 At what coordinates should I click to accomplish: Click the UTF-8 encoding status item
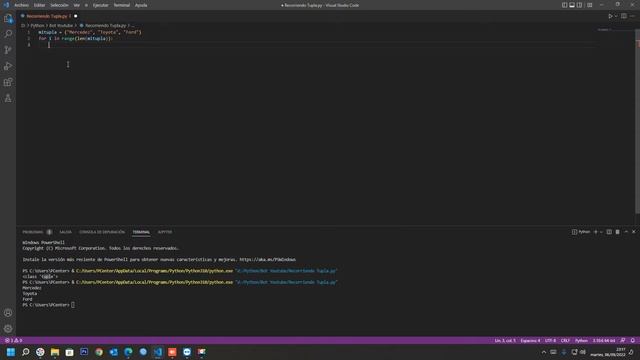[x=550, y=340]
